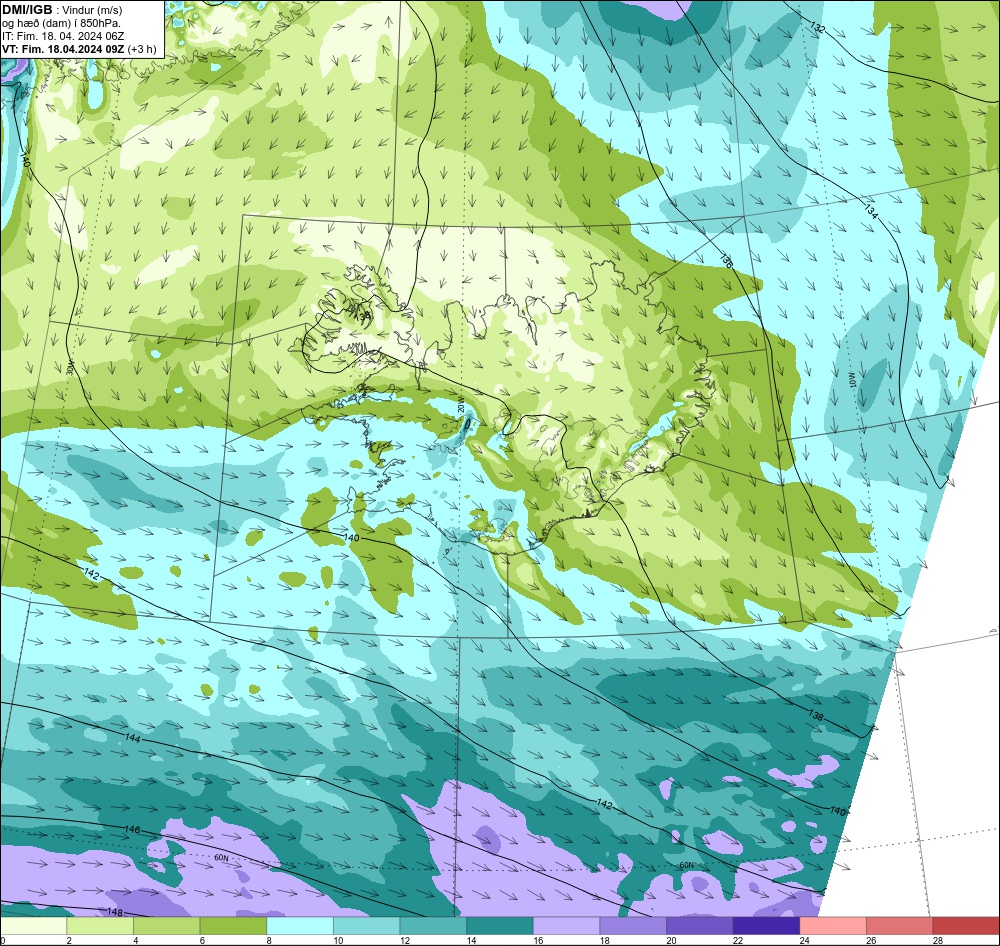The width and height of the screenshot is (1000, 946).
Task: Click the 14–16 m/s dark teal legend swatch
Action: click(499, 926)
